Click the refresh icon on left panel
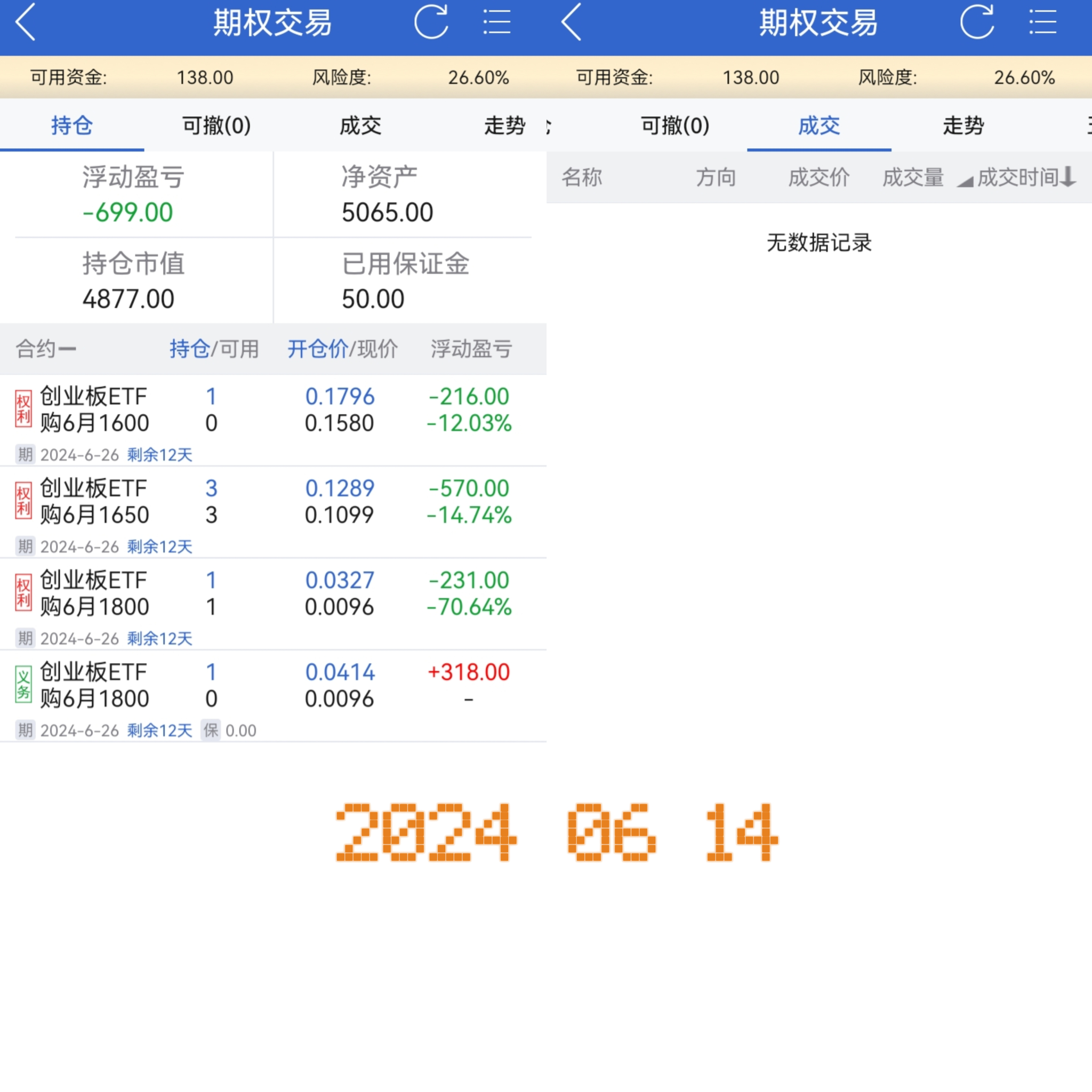 [431, 22]
